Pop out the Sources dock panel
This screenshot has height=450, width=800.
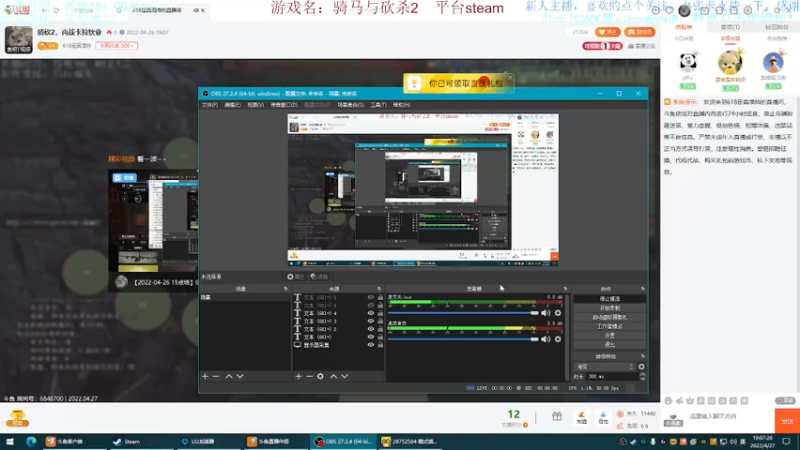[379, 289]
